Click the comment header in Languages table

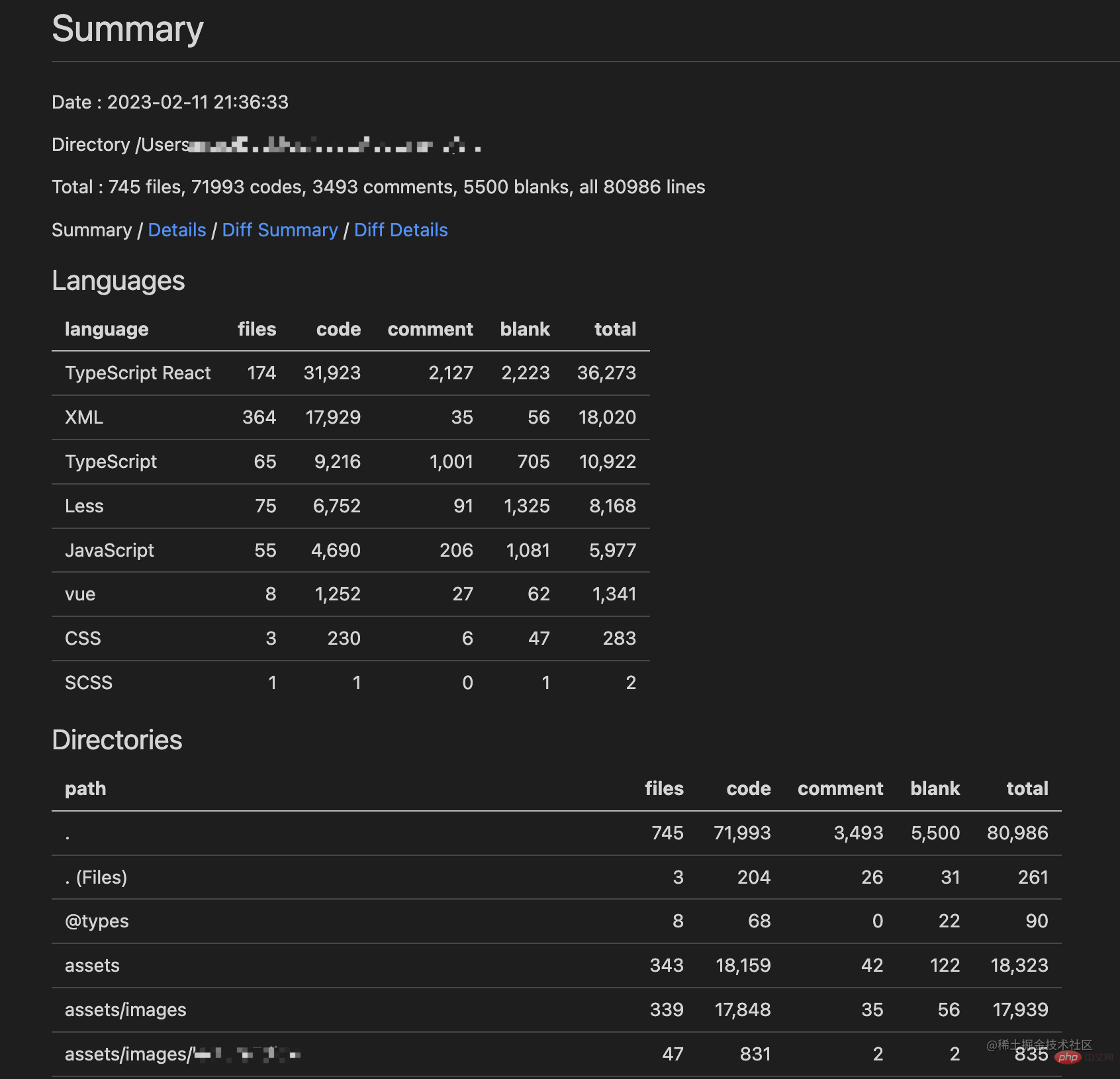point(430,330)
